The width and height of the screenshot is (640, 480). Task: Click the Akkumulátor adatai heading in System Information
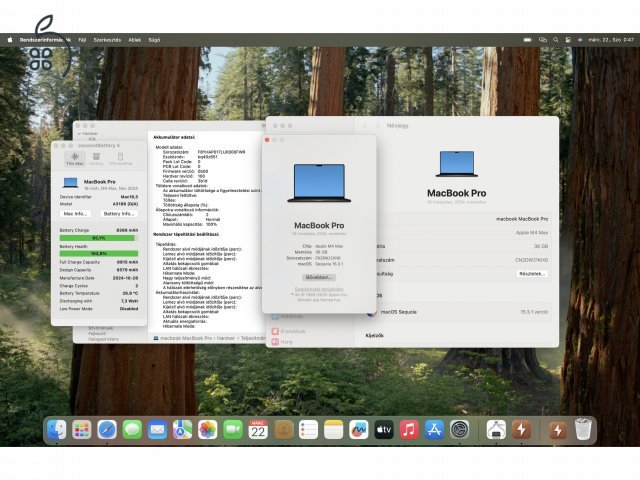point(174,138)
